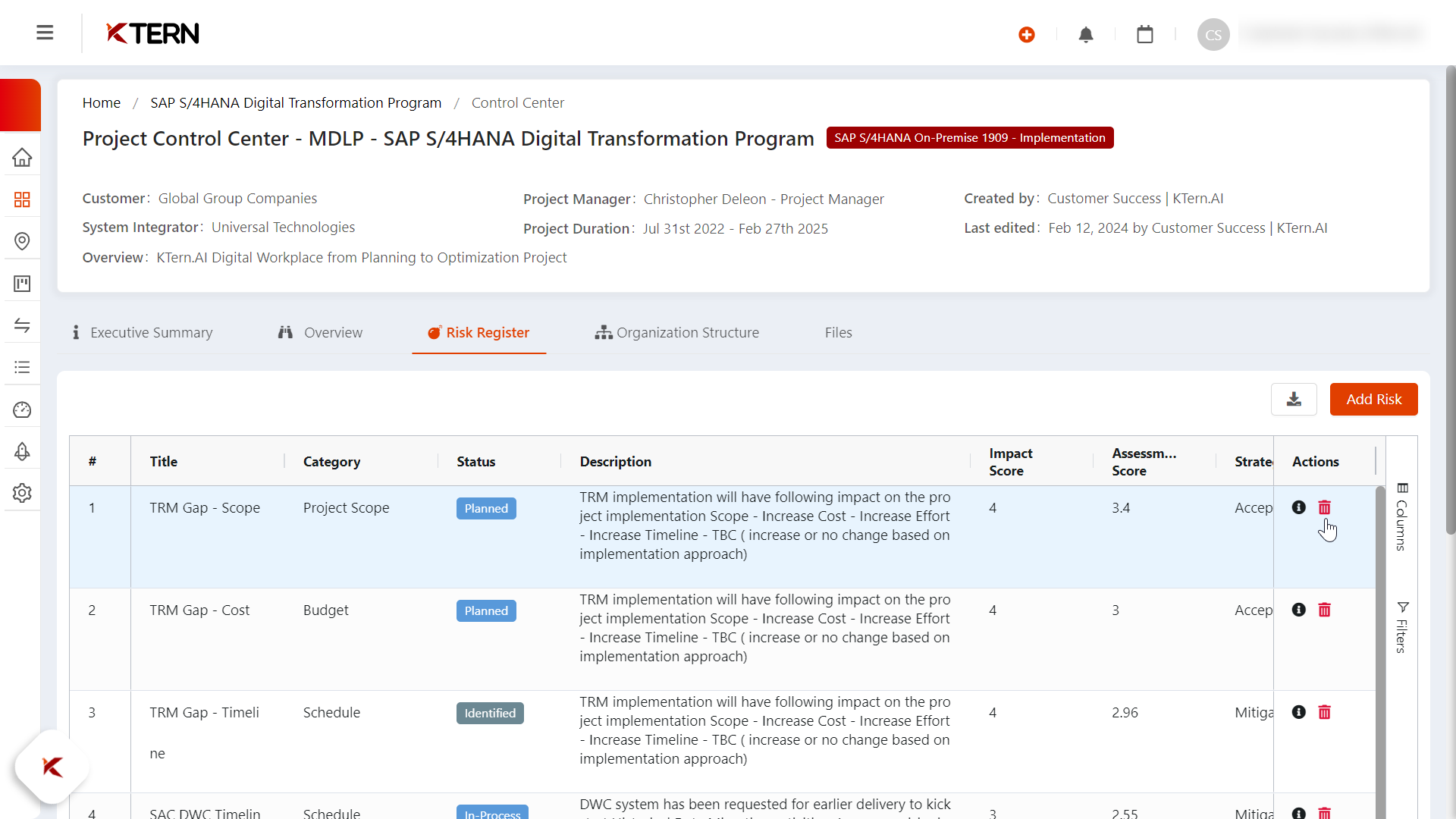Open the CS user avatar menu
The image size is (1456, 819).
pyautogui.click(x=1213, y=35)
